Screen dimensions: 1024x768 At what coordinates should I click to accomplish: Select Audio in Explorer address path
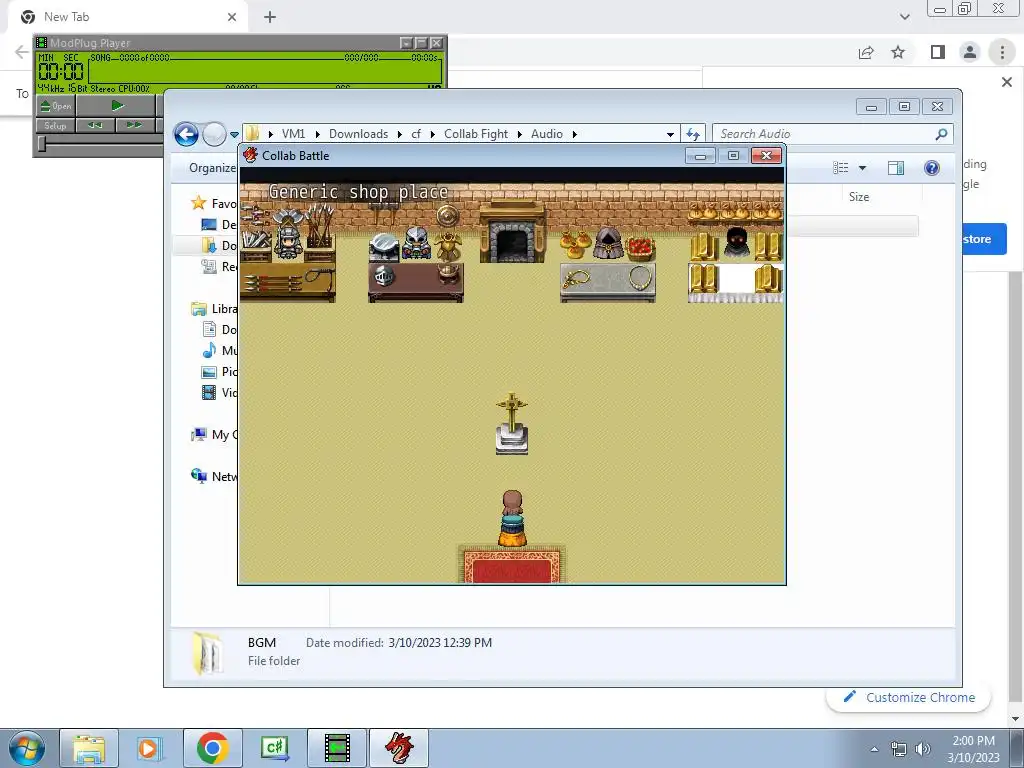(547, 134)
